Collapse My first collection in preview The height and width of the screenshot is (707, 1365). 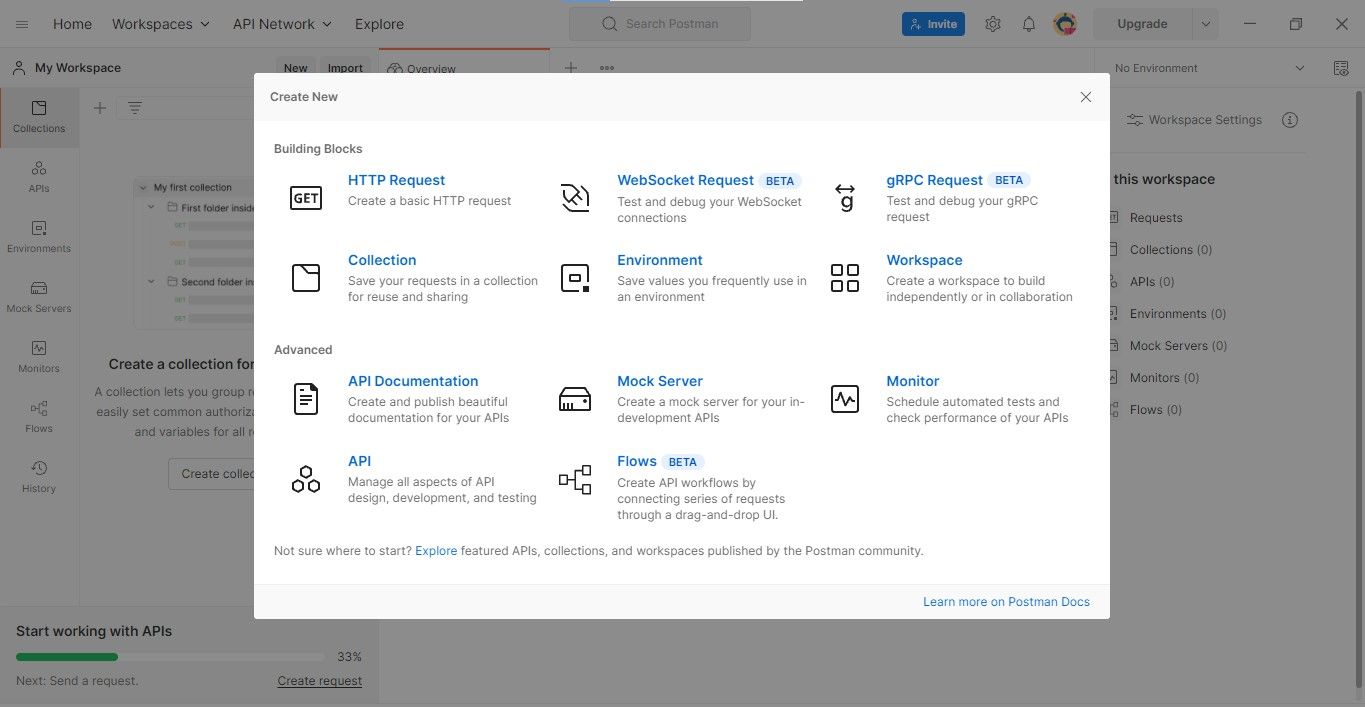(x=143, y=188)
